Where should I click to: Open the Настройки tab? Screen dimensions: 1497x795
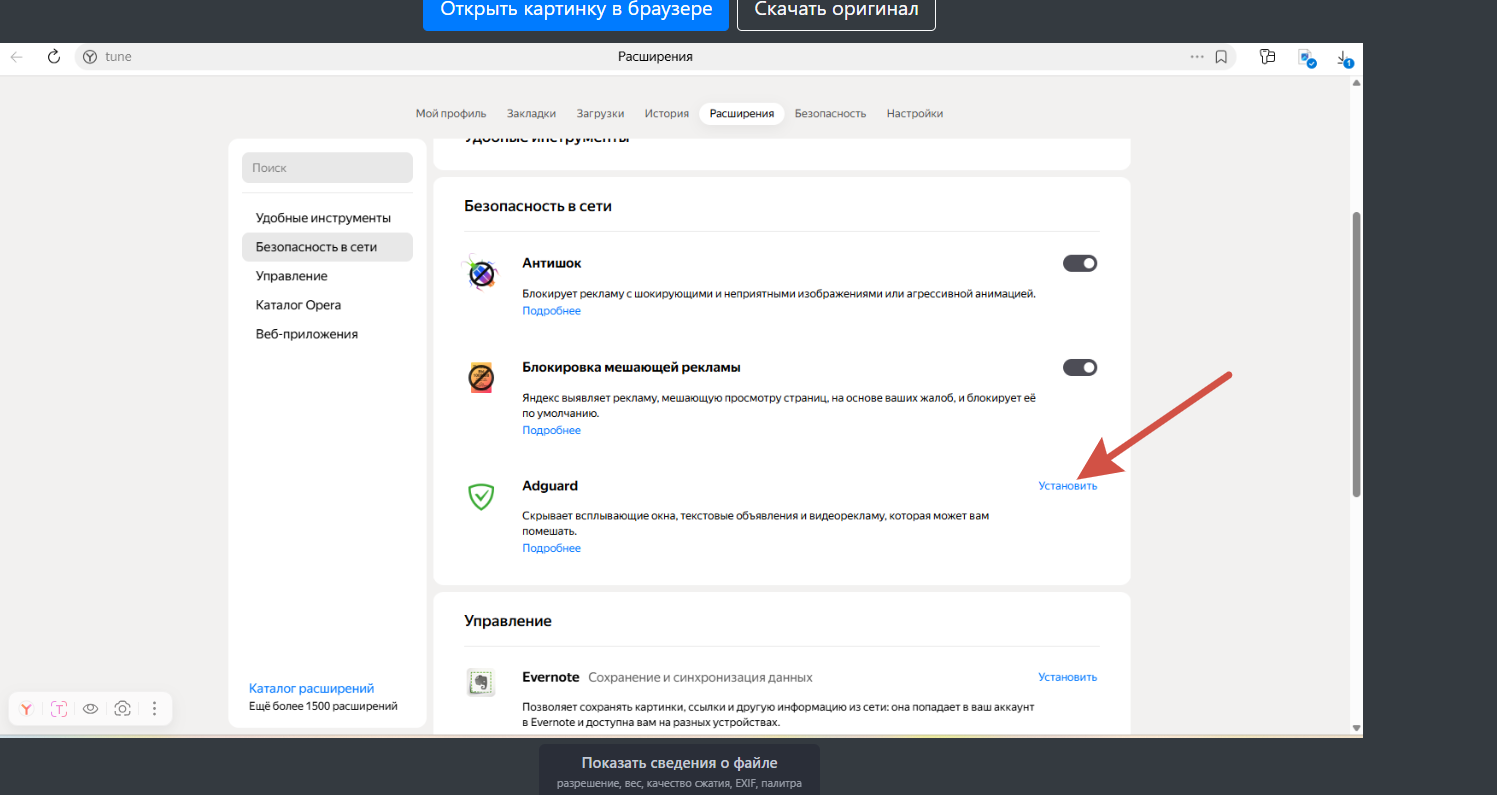click(915, 113)
